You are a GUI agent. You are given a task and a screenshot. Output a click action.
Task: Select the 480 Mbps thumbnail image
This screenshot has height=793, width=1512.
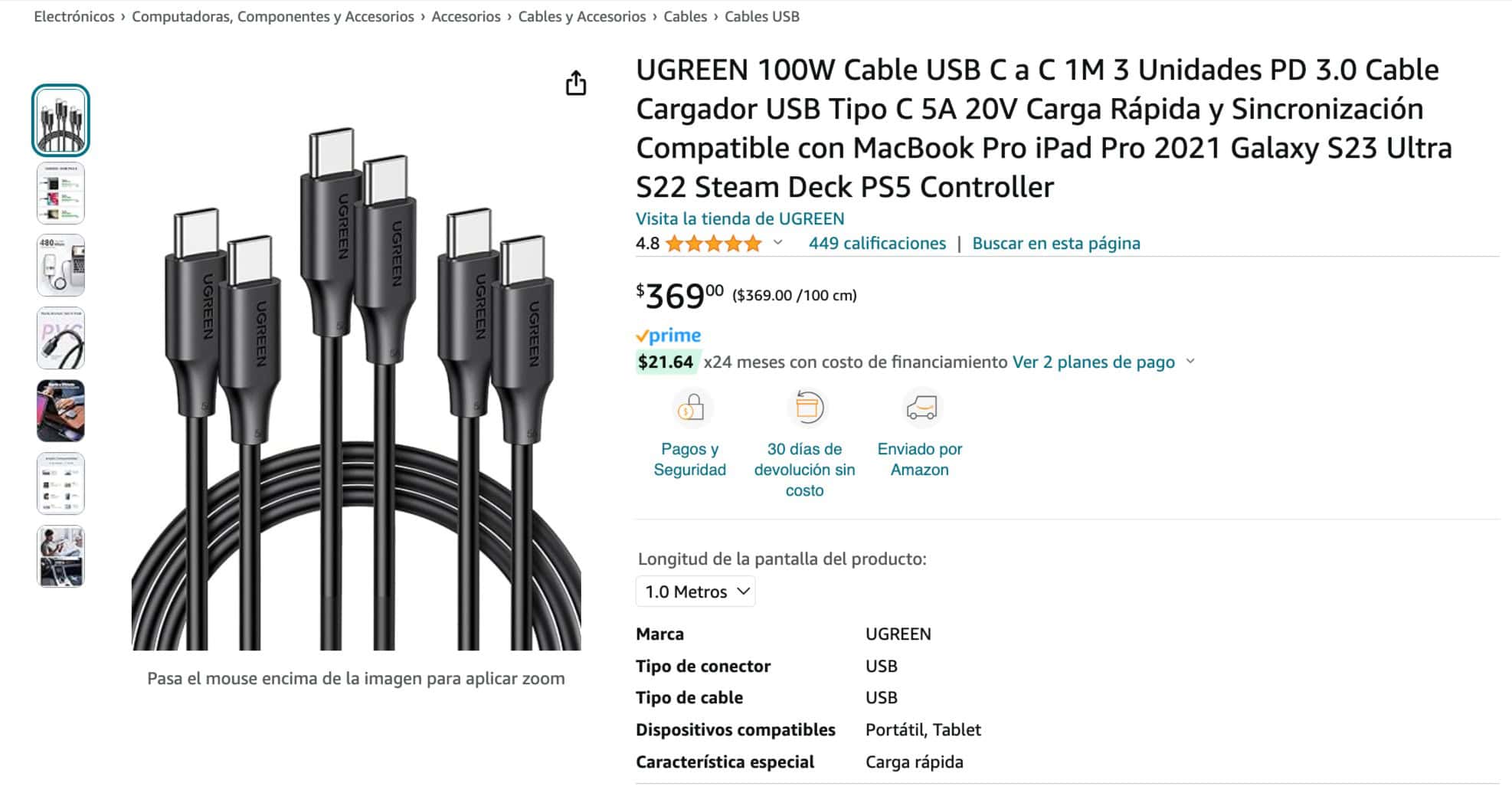point(61,265)
